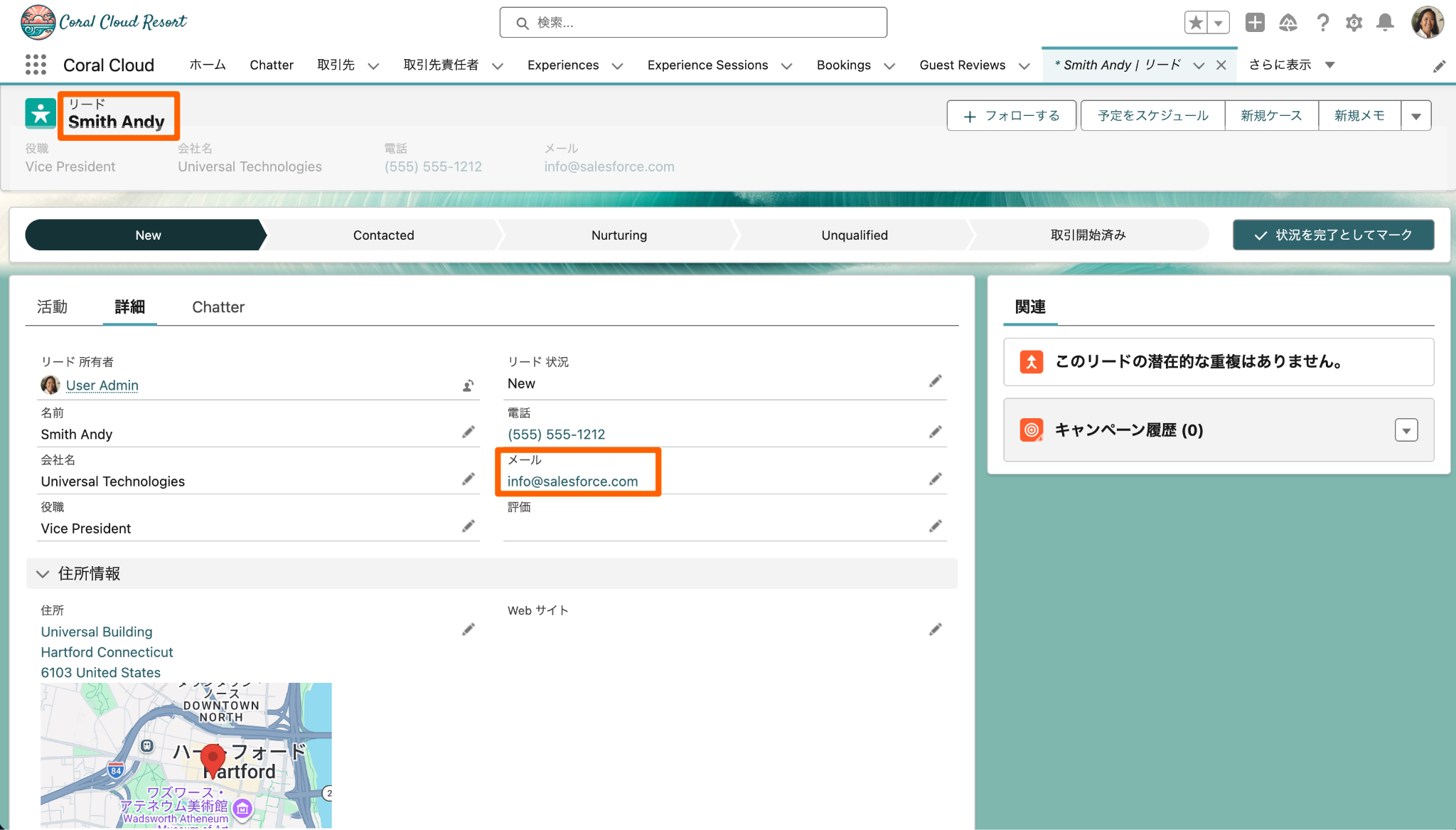Image resolution: width=1456 pixels, height=830 pixels.
Task: Click the notifications bell icon
Action: tap(1384, 23)
